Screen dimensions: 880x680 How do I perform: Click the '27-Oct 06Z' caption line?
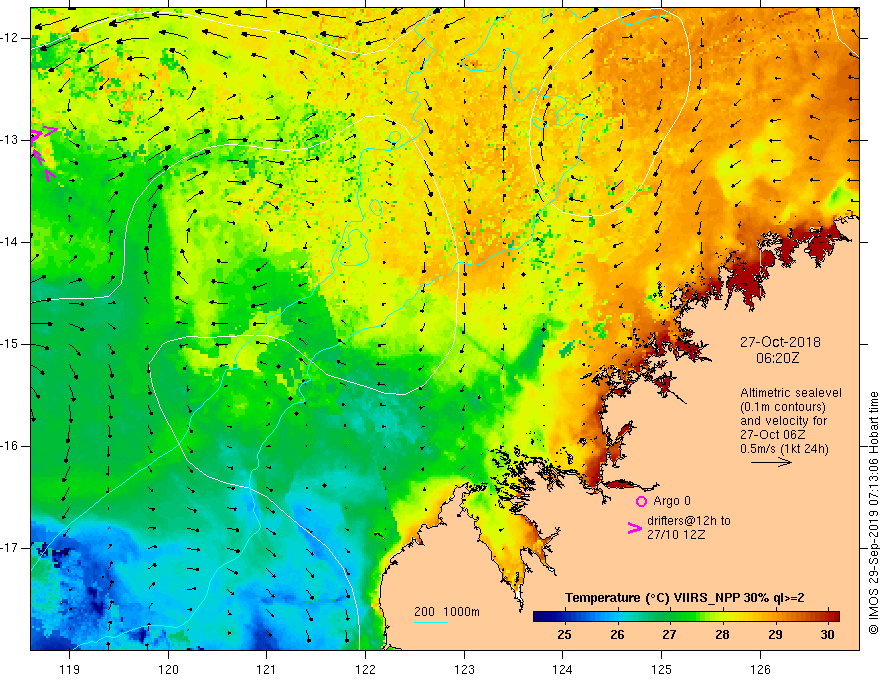pos(773,435)
